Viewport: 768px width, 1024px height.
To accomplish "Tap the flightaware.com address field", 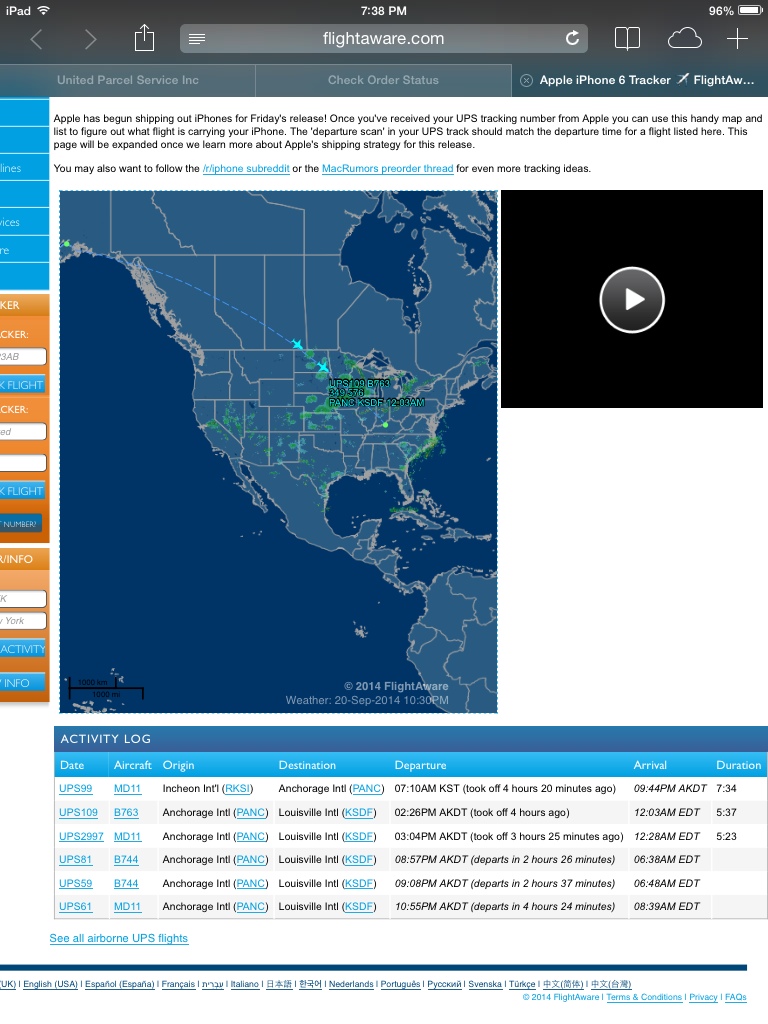I will [383, 39].
